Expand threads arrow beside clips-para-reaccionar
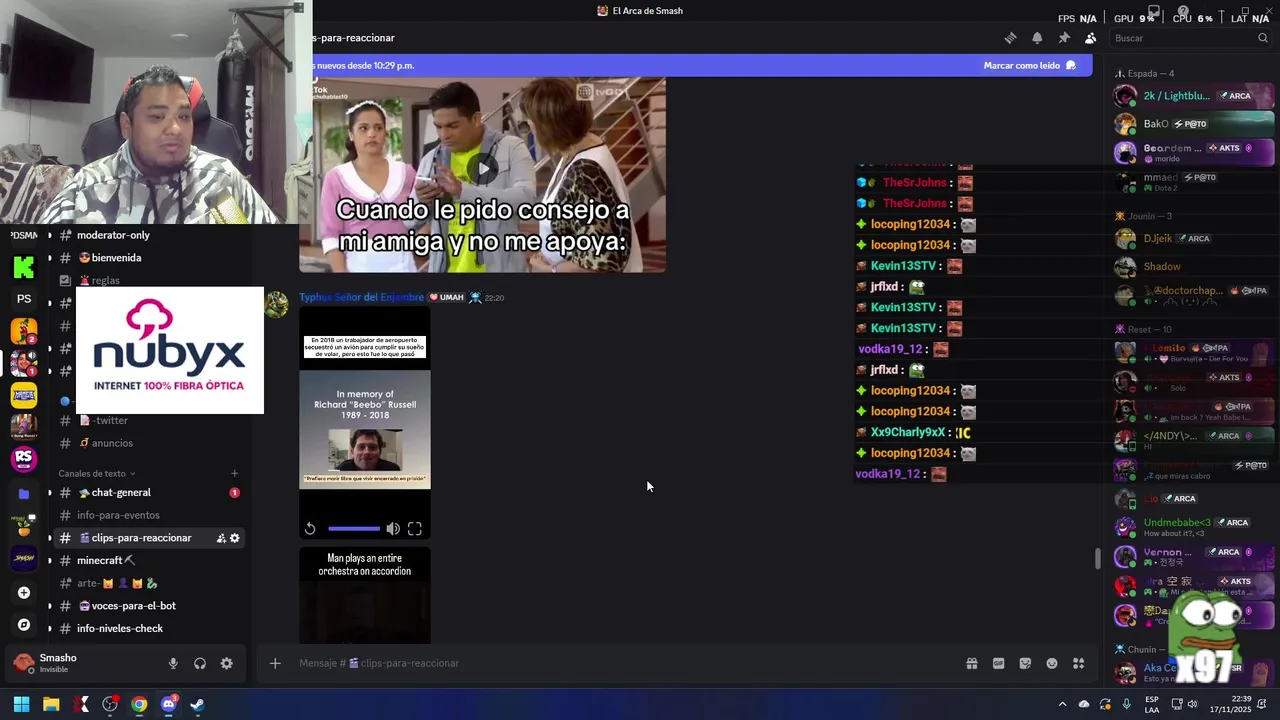This screenshot has height=720, width=1280. coord(49,538)
